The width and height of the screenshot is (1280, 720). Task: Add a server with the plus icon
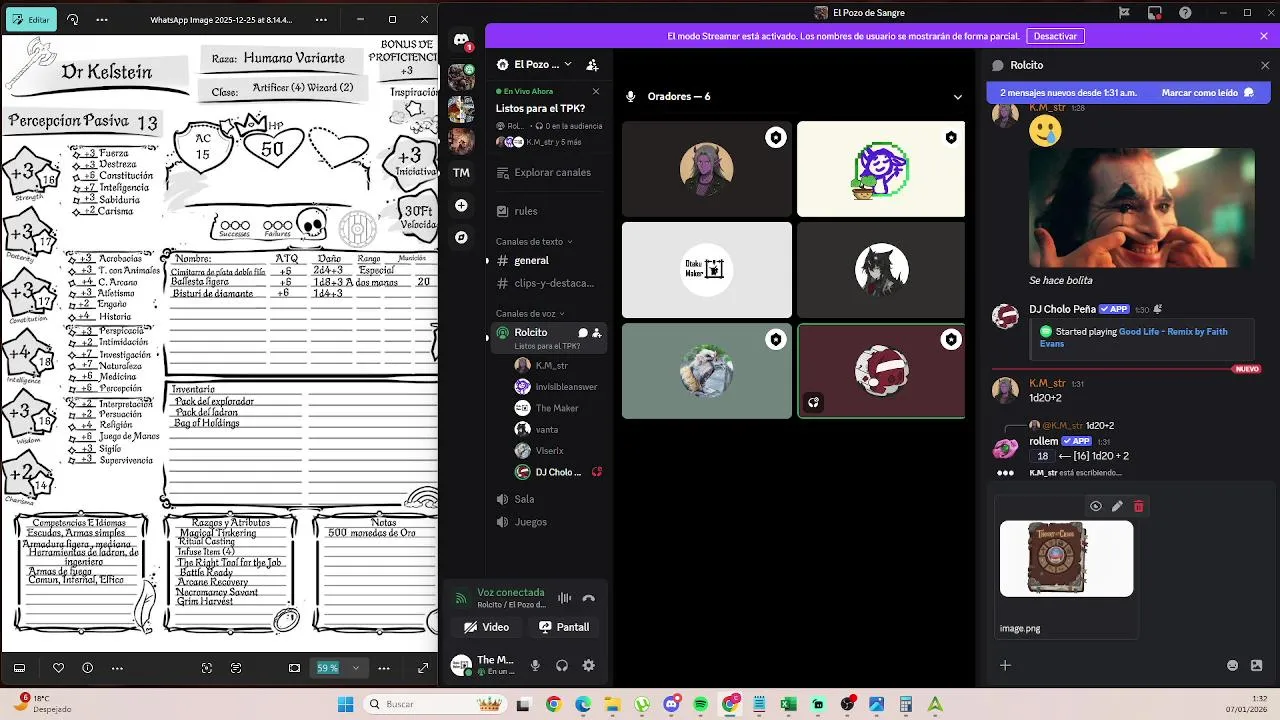point(461,205)
